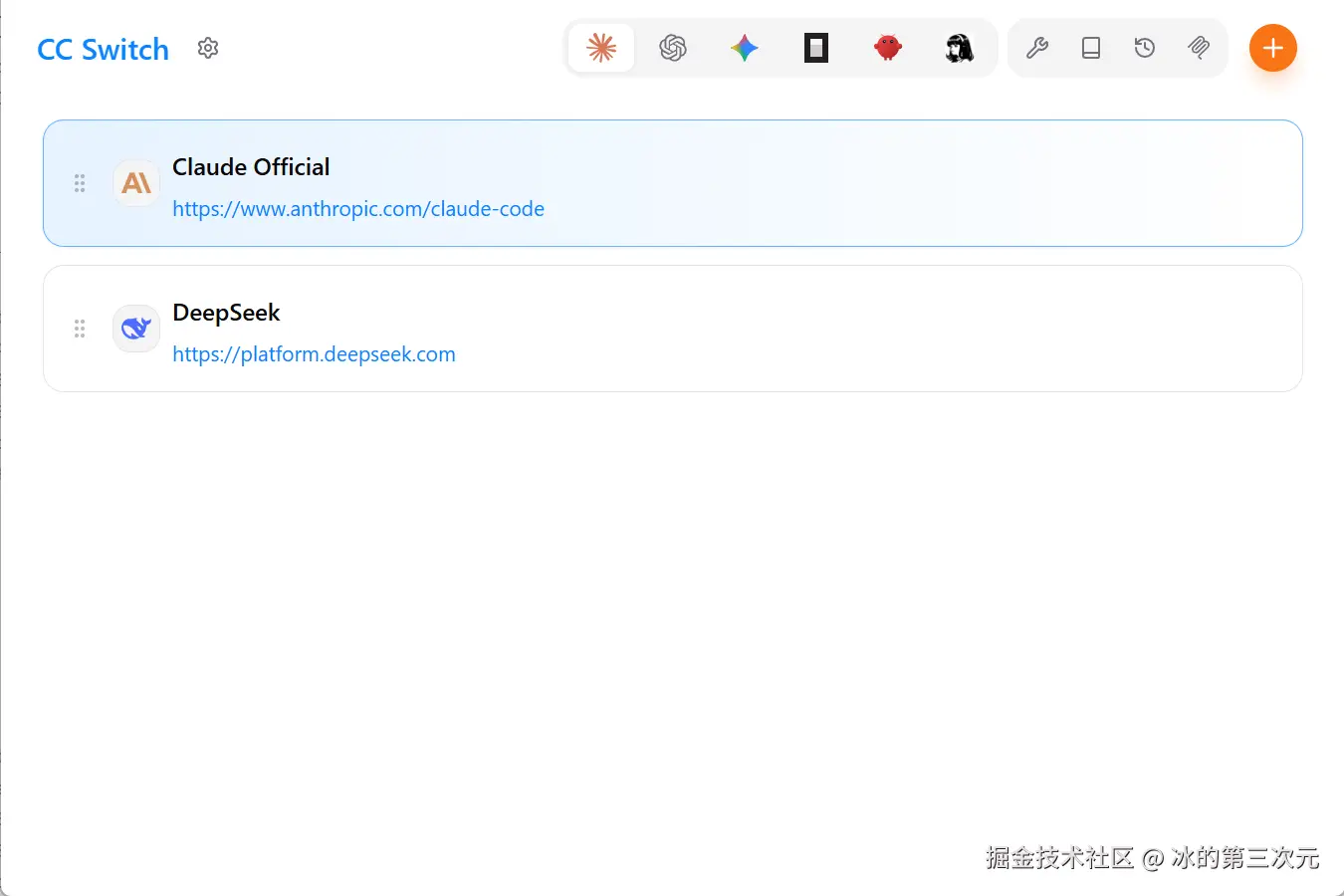Switch to the OpenAI Codex knot icon
Screen dimensions: 1344x896
coord(673,48)
